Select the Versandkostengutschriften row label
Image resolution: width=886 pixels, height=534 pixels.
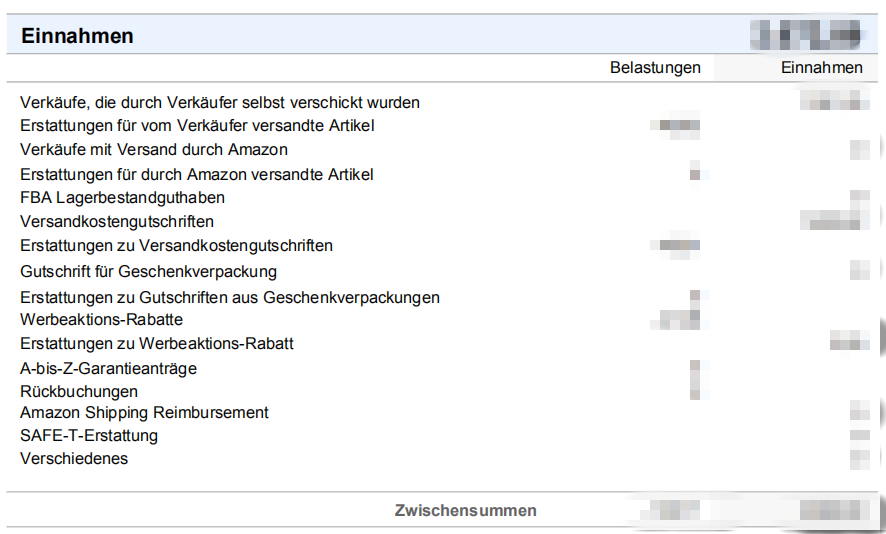click(117, 221)
